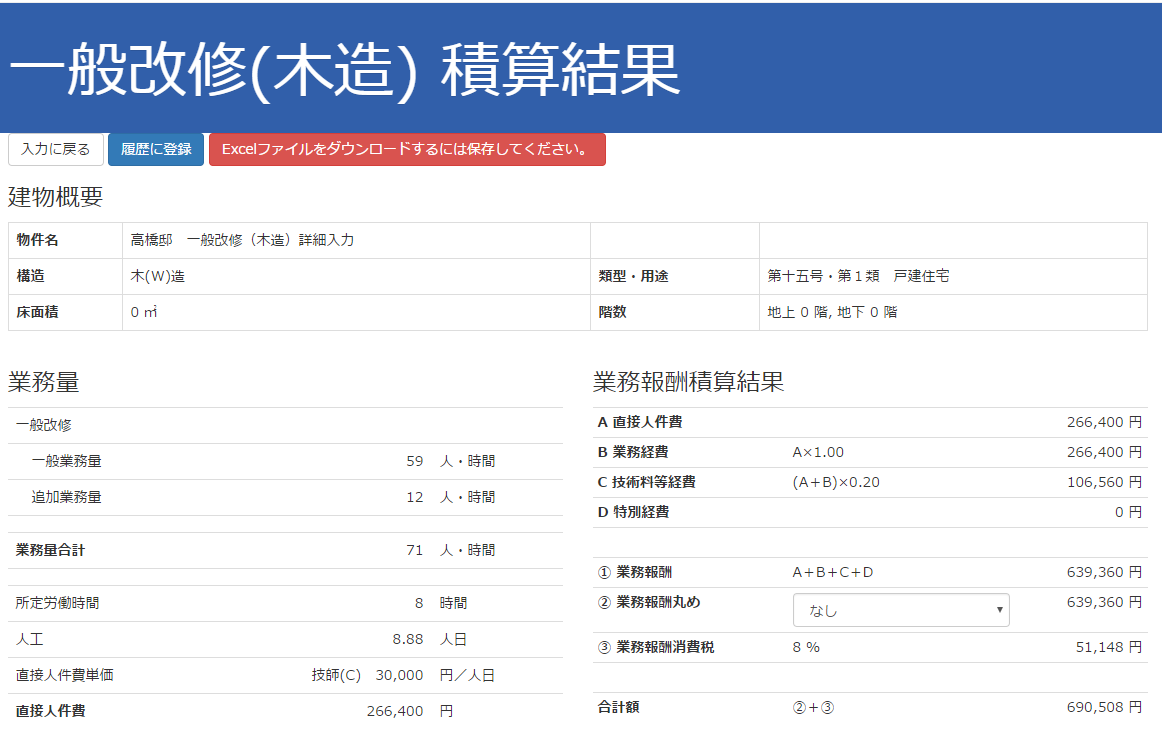Click the 8.88 人工 value
Image resolution: width=1162 pixels, height=749 pixels.
click(x=408, y=639)
